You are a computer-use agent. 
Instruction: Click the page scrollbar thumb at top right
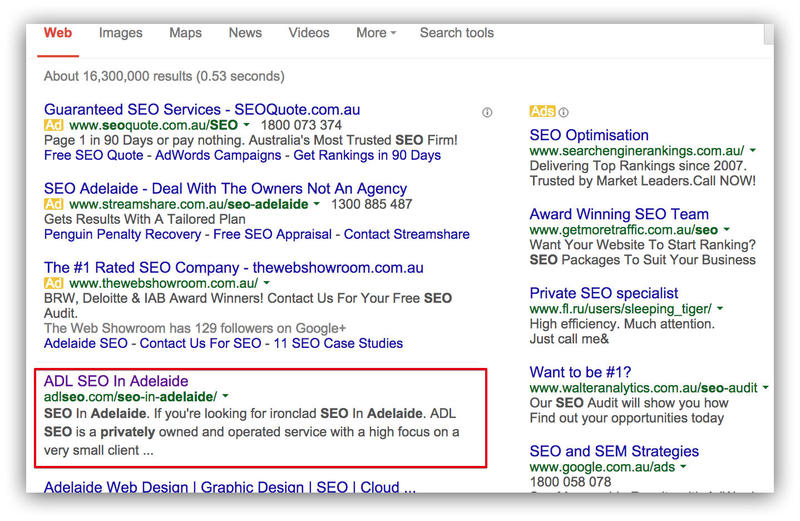[768, 34]
